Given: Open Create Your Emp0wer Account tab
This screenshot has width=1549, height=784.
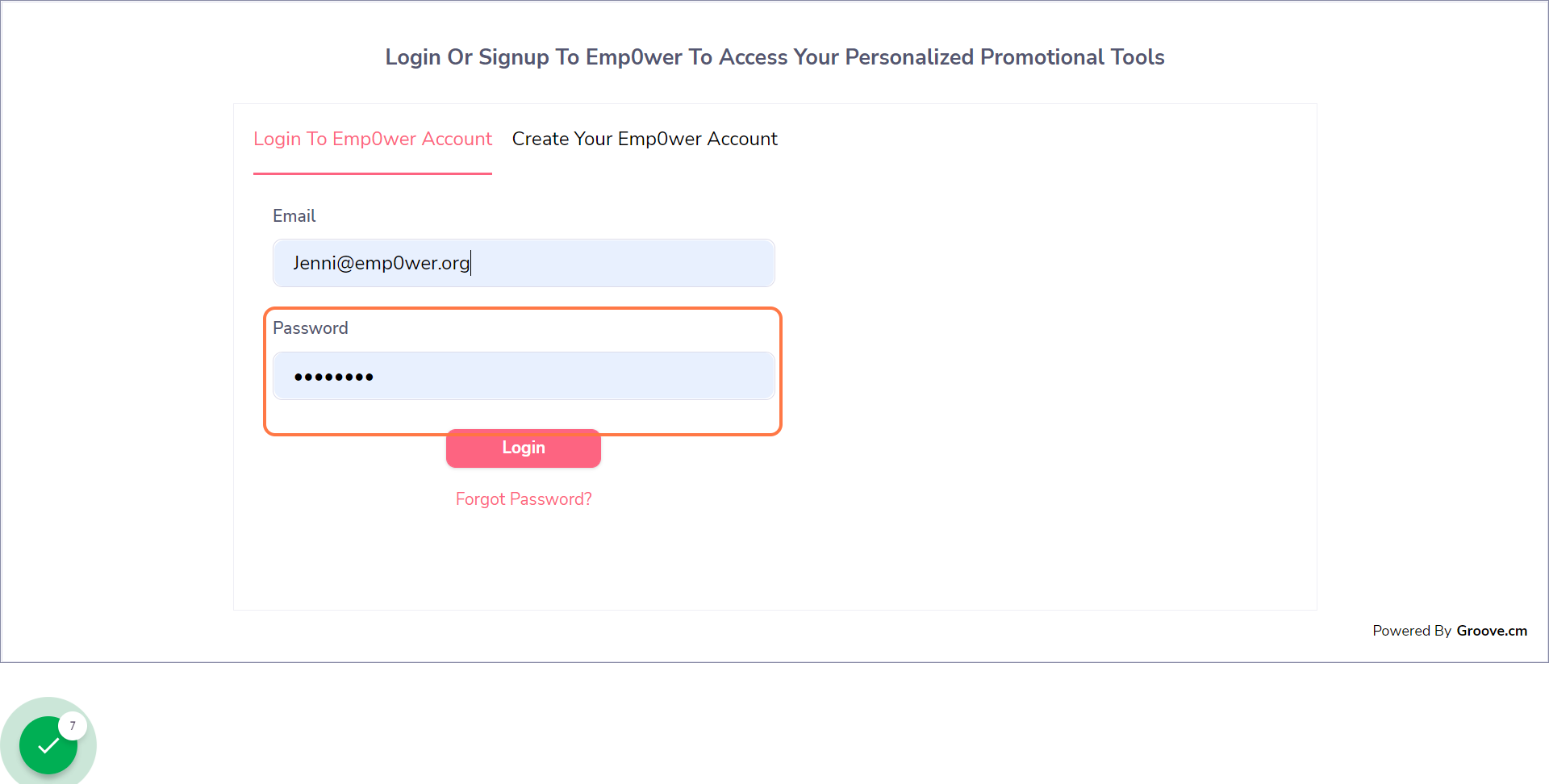Looking at the screenshot, I should click(645, 139).
